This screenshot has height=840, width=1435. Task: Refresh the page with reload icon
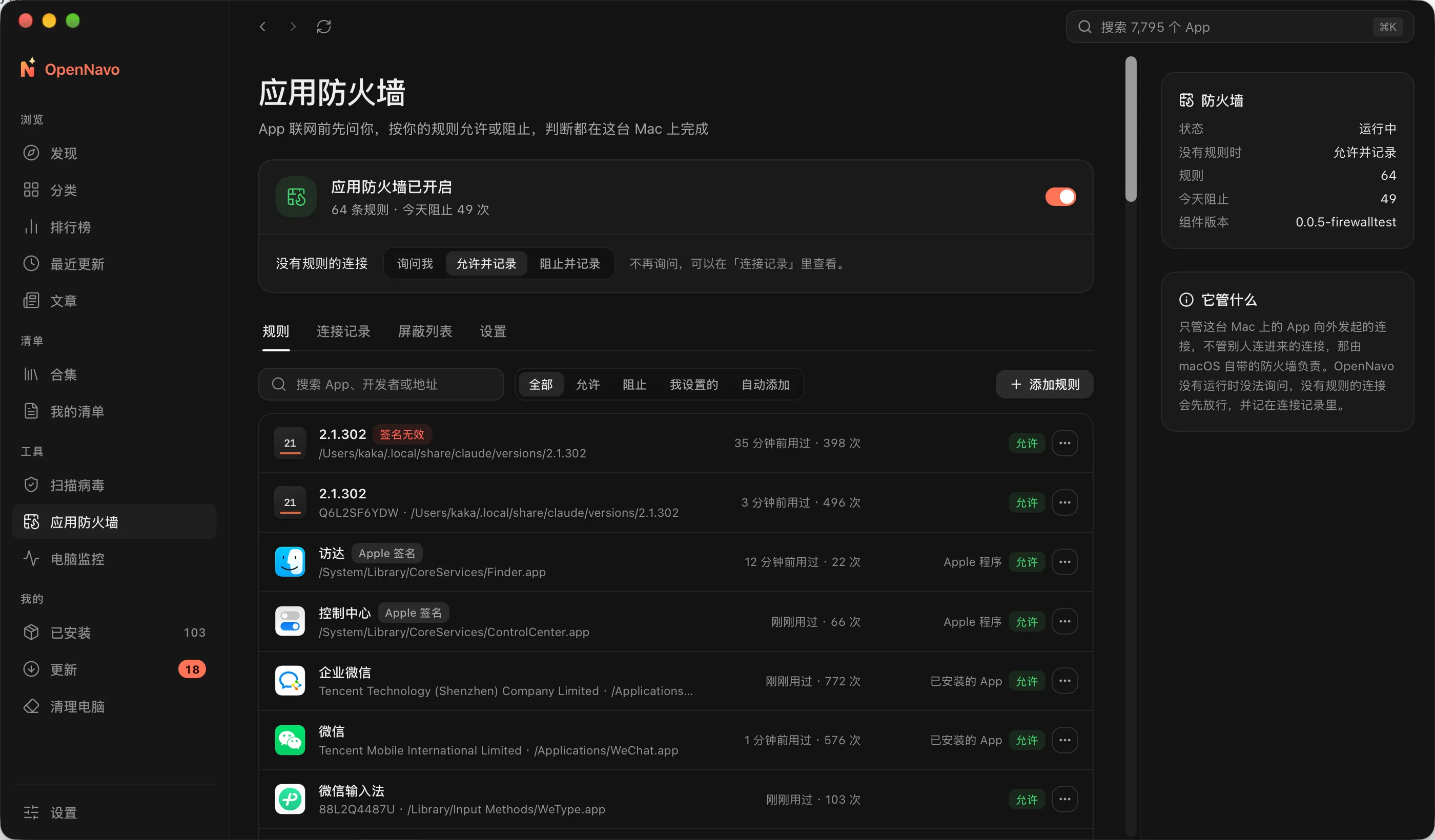click(323, 27)
